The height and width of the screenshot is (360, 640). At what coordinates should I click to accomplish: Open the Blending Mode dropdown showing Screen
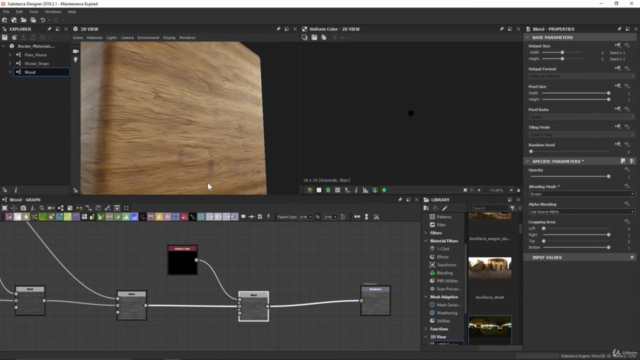[x=581, y=194]
